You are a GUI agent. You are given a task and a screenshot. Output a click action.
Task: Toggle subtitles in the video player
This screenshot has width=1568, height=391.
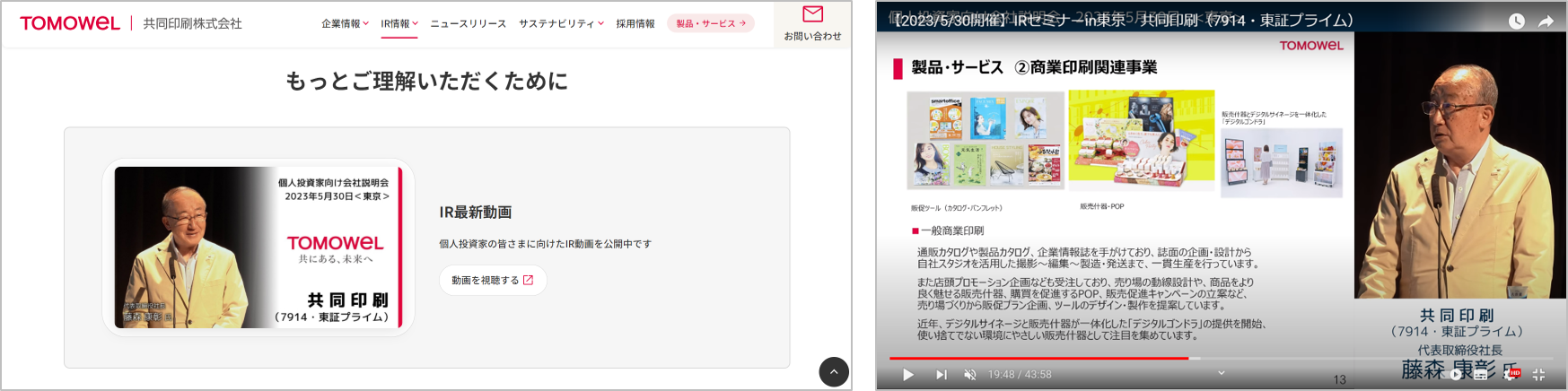[1482, 375]
